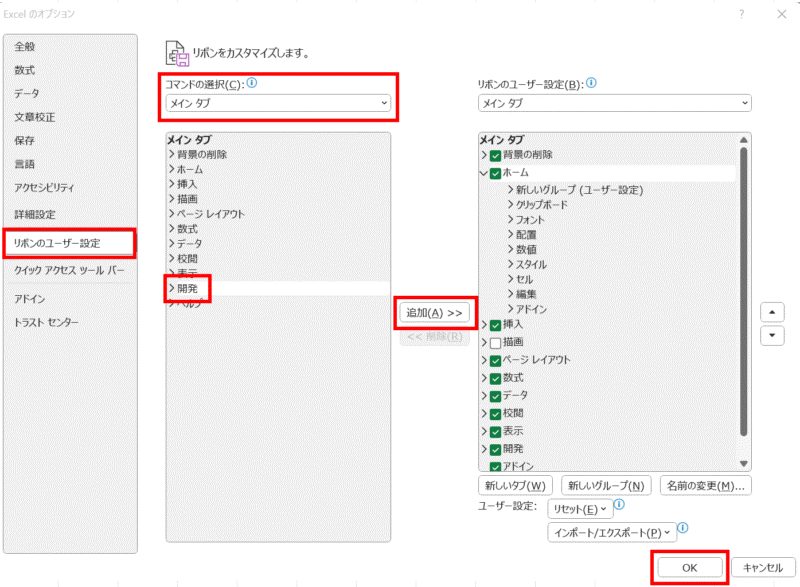Select 校閲 in the left command list

click(187, 259)
